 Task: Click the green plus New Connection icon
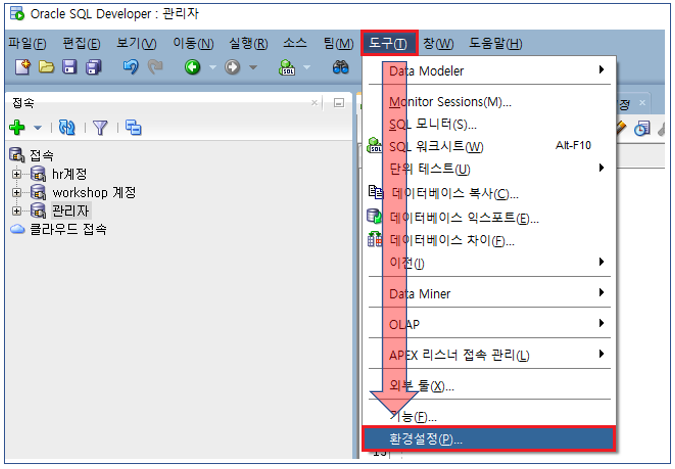point(17,127)
